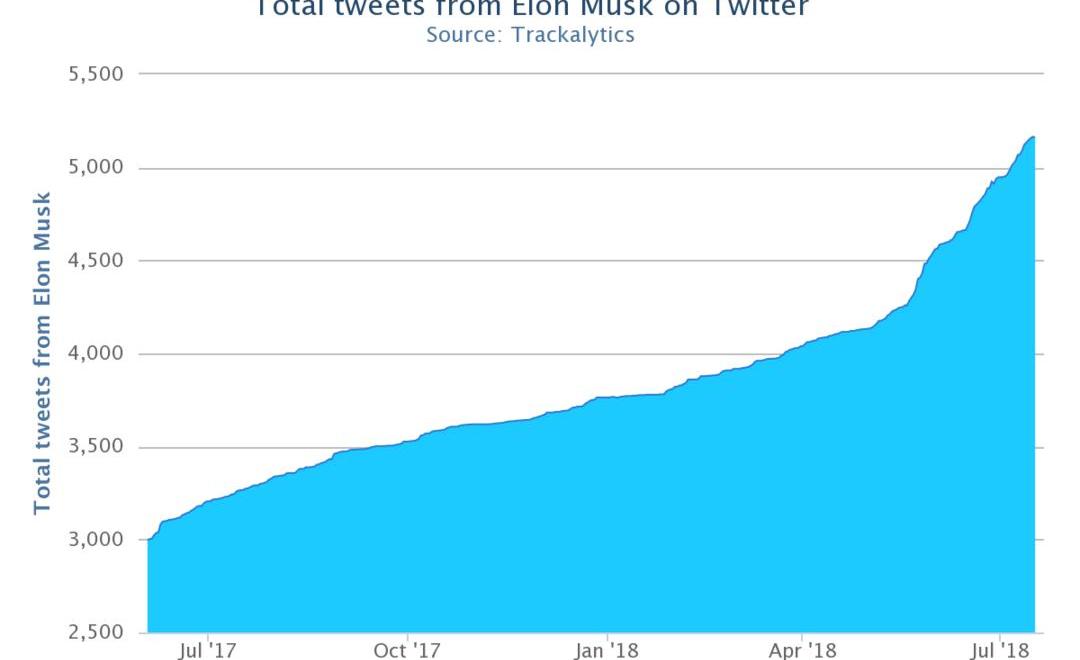This screenshot has width=1080, height=660.
Task: Click the 3,500 y-axis label
Action: [x=95, y=447]
